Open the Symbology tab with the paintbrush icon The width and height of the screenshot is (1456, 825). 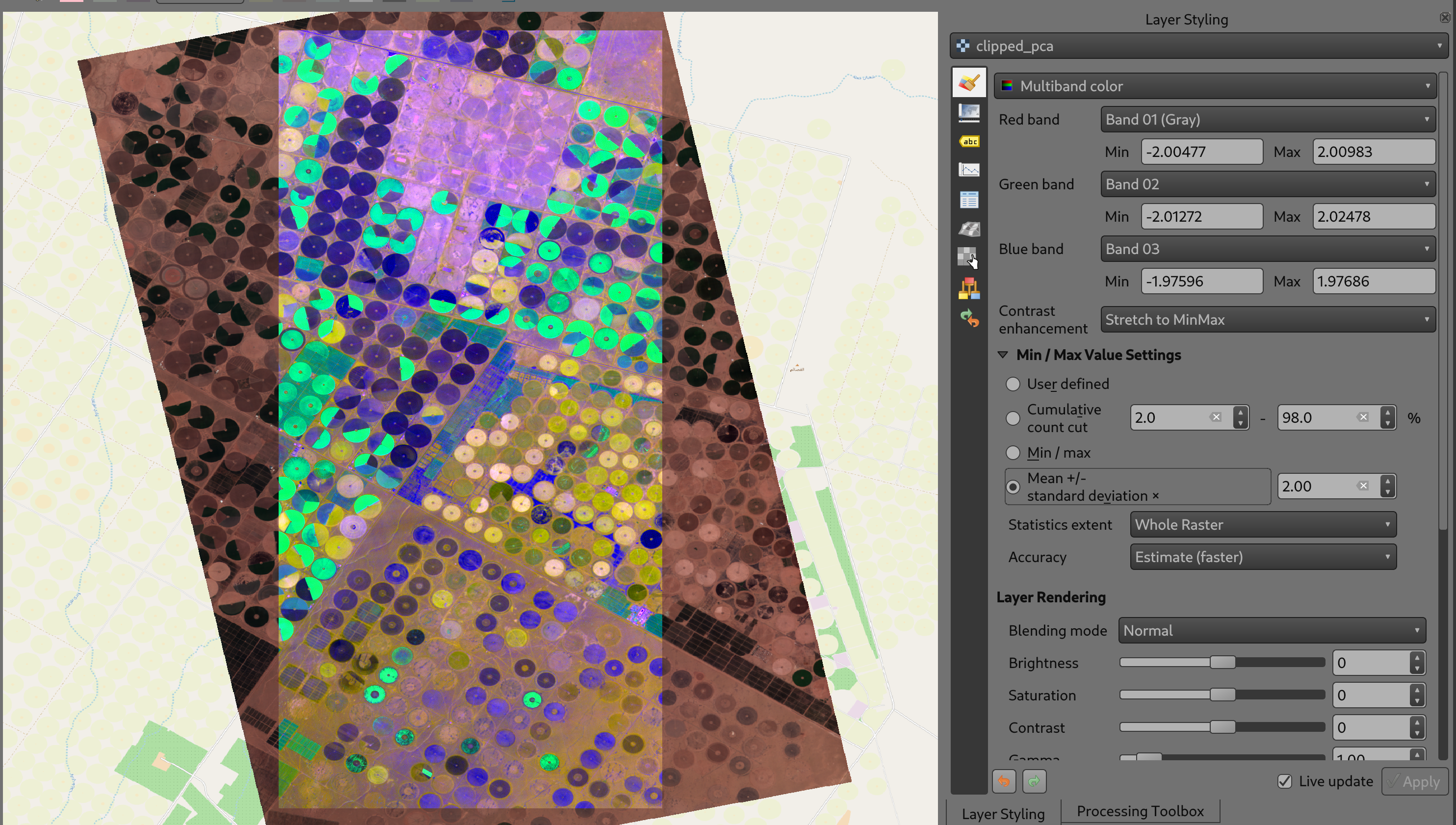pyautogui.click(x=969, y=81)
